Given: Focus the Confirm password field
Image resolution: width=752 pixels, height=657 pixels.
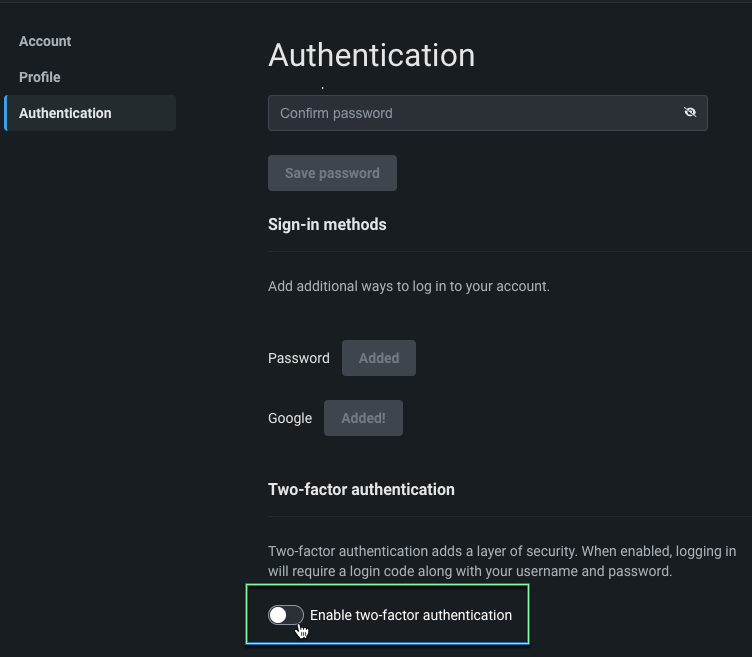Looking at the screenshot, I should click(470, 113).
